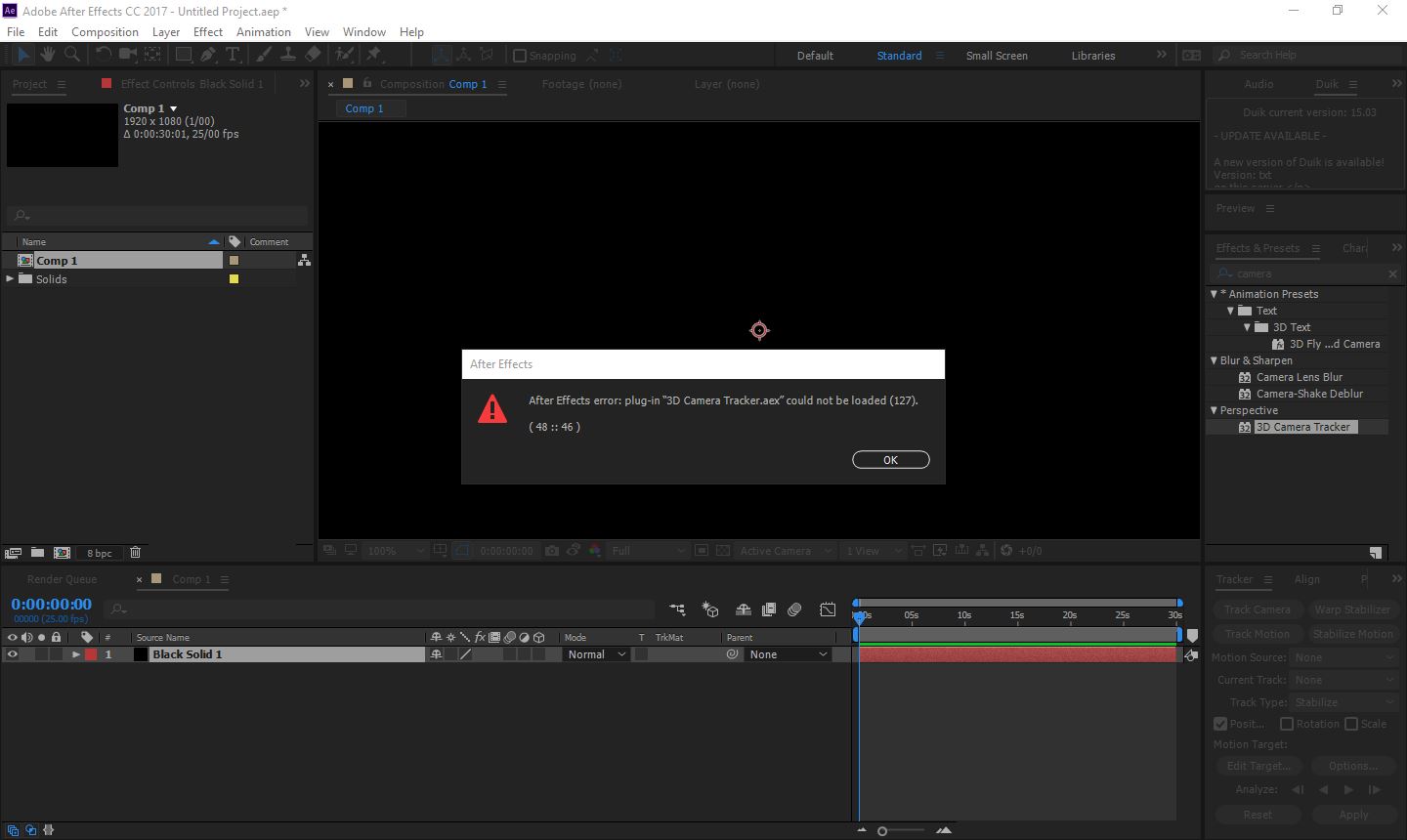Screen dimensions: 1407x840
Task: Select the Eraser tool
Action: click(x=313, y=55)
